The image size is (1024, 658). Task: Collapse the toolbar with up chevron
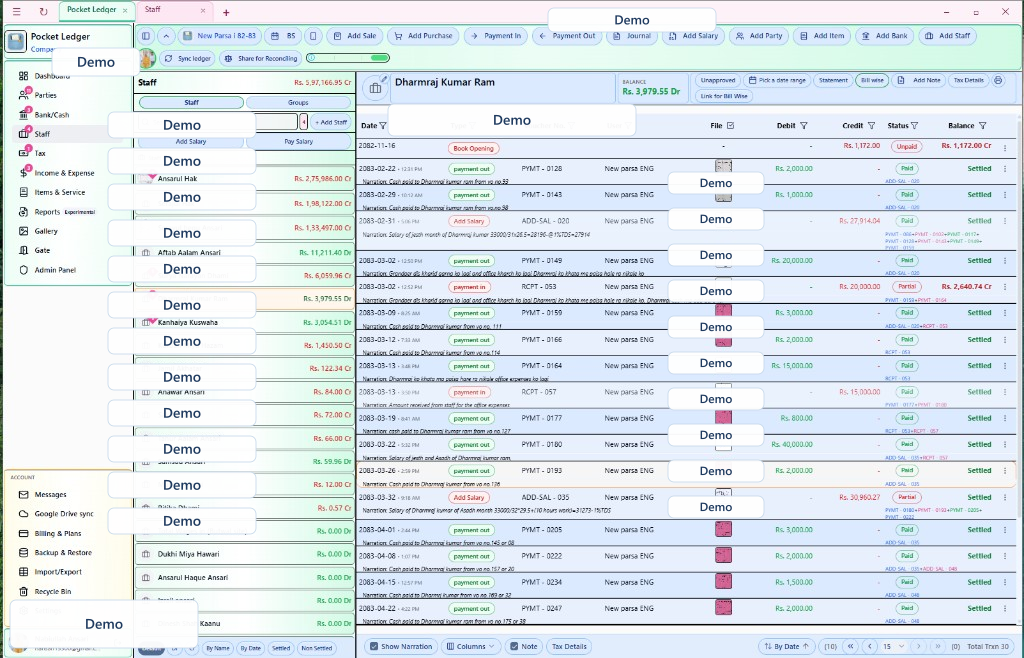click(166, 36)
